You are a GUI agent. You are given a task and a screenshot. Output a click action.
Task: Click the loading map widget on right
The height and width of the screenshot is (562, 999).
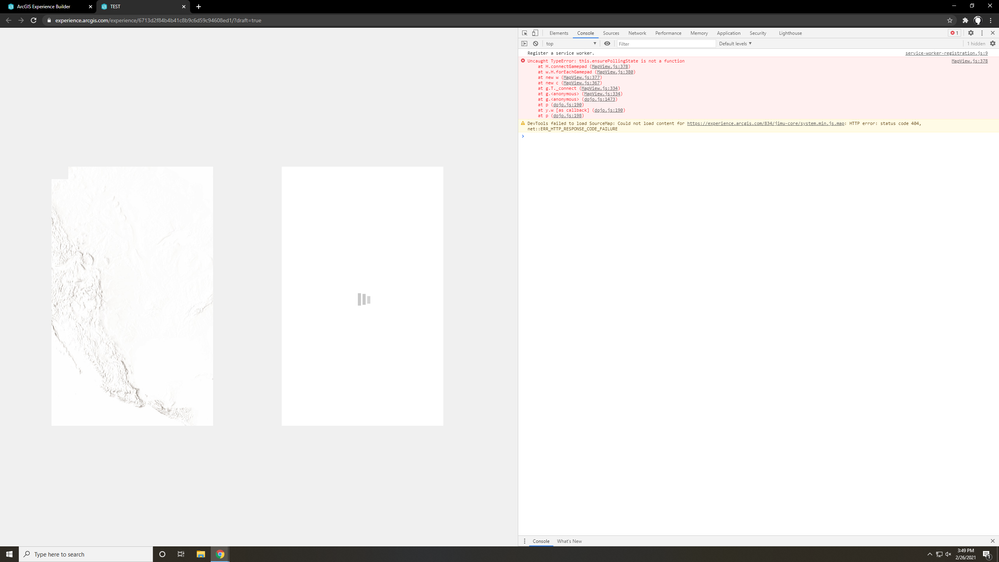[363, 296]
